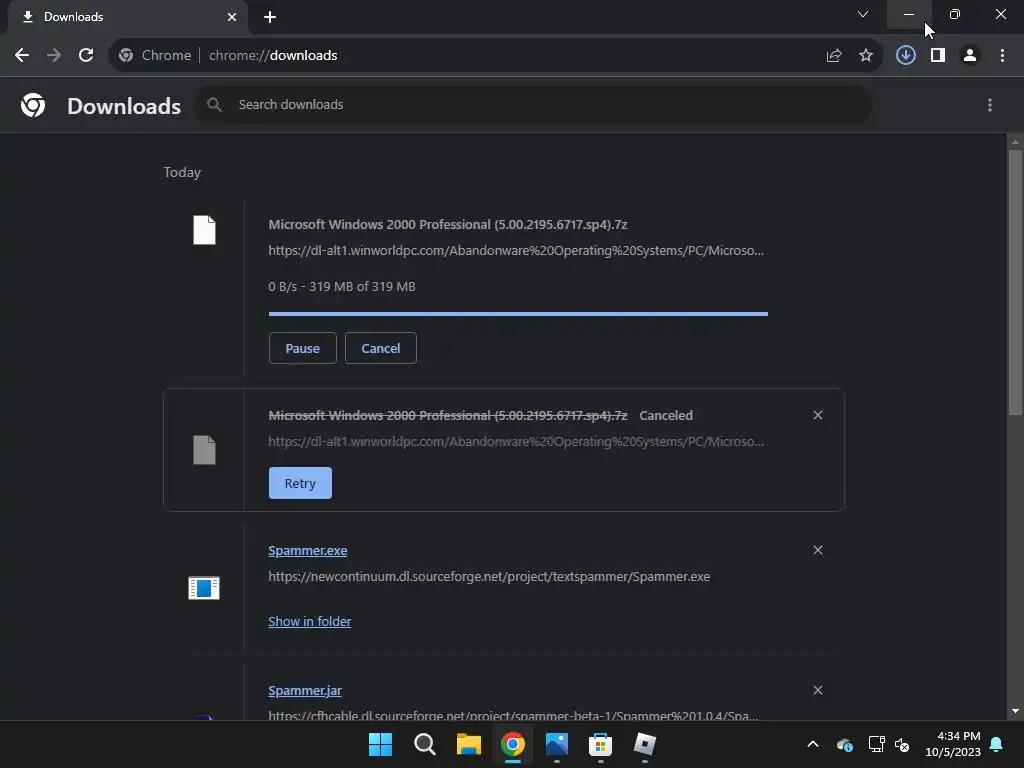Show Spammer.exe in folder
The height and width of the screenshot is (768, 1024).
coord(310,622)
